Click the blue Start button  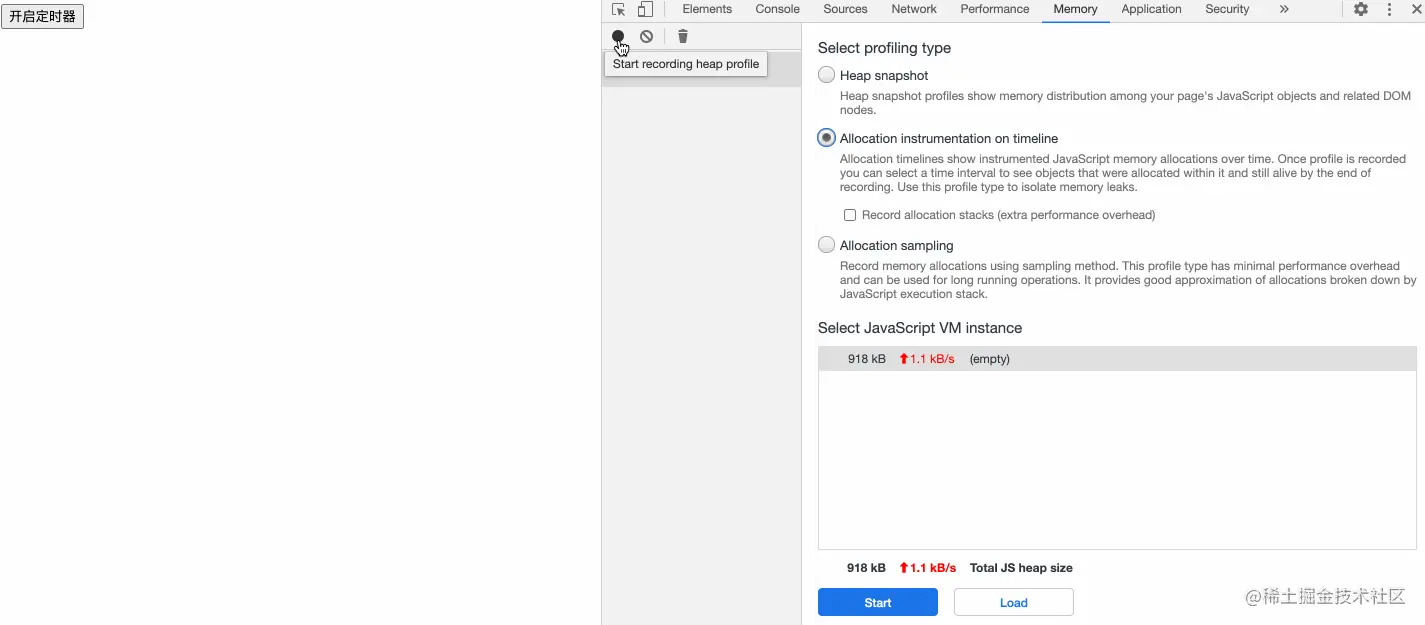coord(878,602)
